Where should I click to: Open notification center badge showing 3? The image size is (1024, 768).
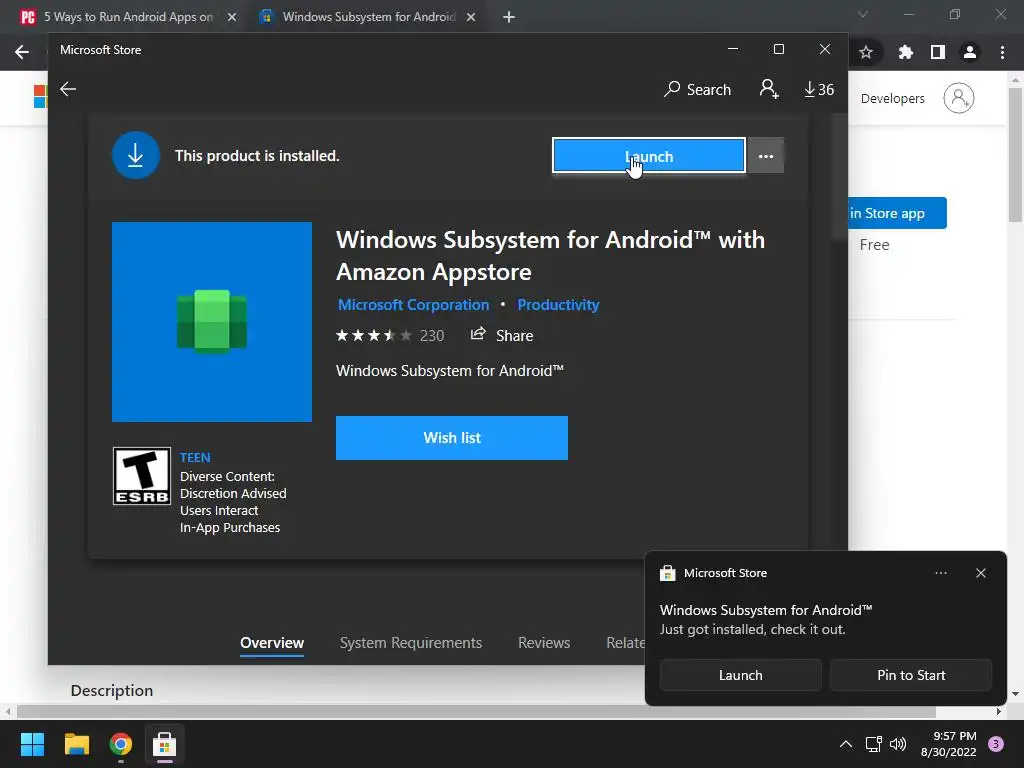[995, 744]
